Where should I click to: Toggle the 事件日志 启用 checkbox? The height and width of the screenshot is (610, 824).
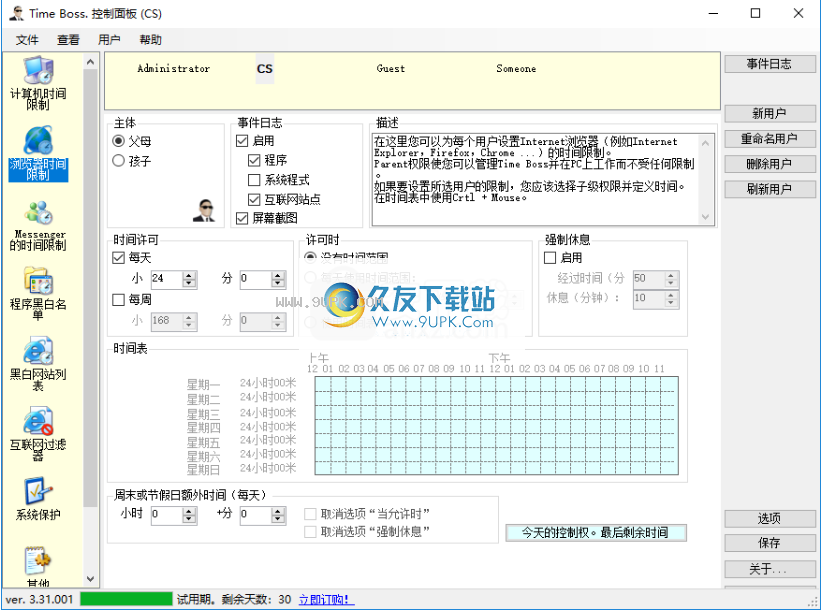(x=242, y=141)
